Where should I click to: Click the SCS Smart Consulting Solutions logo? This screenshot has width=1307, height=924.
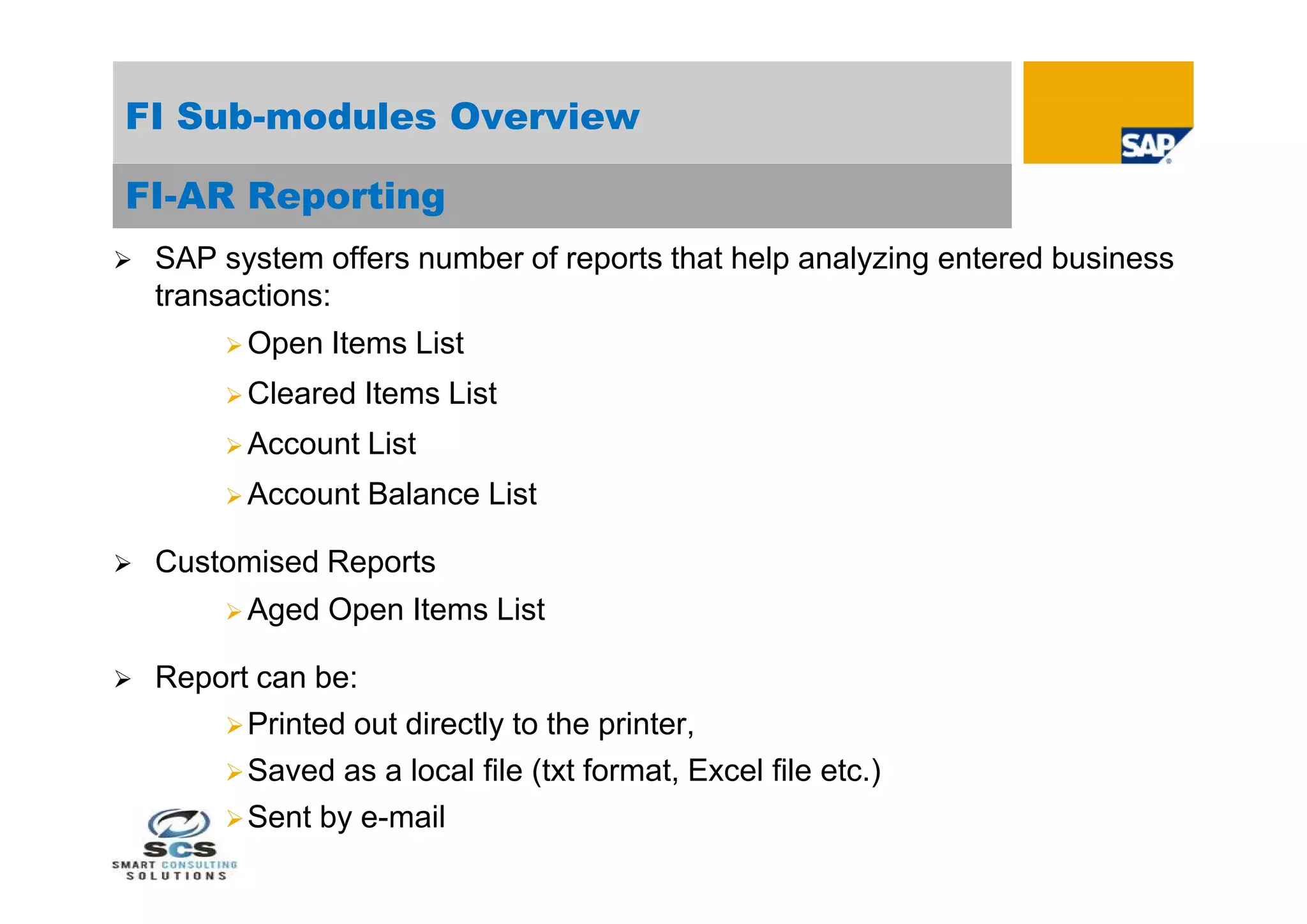point(175,845)
